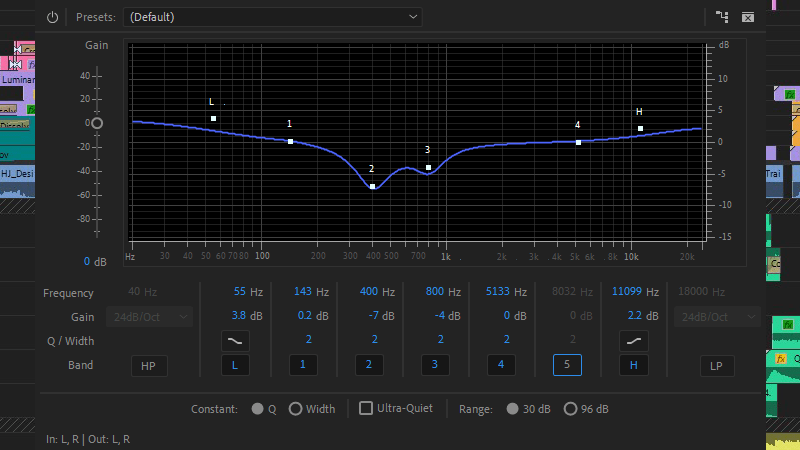Screen dimensions: 800x450
Task: Click control point 4 on EQ graph
Action: [x=578, y=142]
